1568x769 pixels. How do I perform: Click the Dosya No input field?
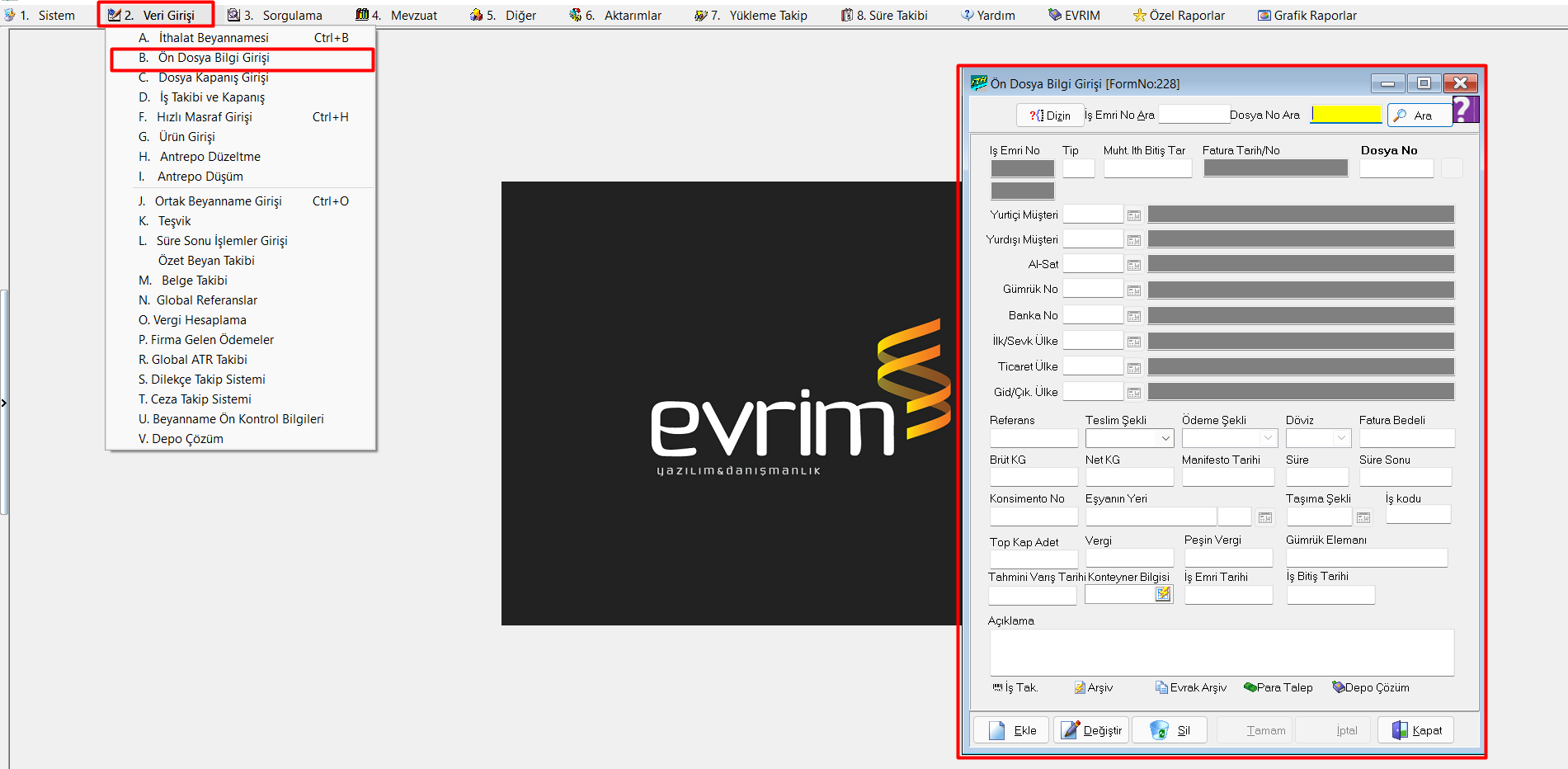[x=1396, y=168]
